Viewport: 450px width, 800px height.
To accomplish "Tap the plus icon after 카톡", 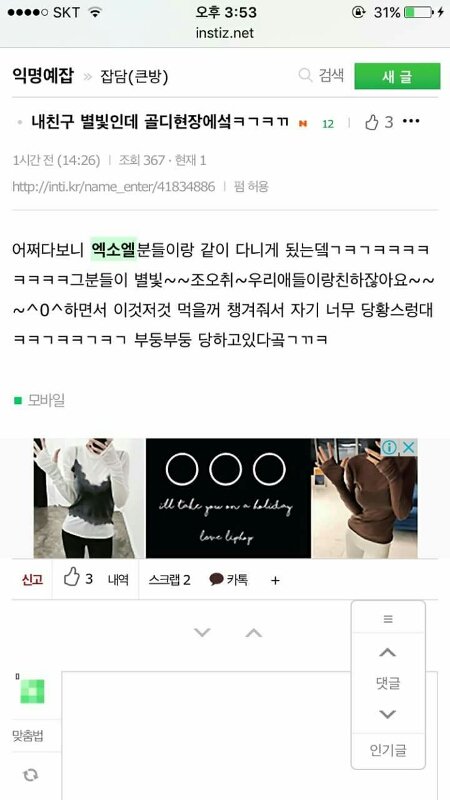I will 276,580.
